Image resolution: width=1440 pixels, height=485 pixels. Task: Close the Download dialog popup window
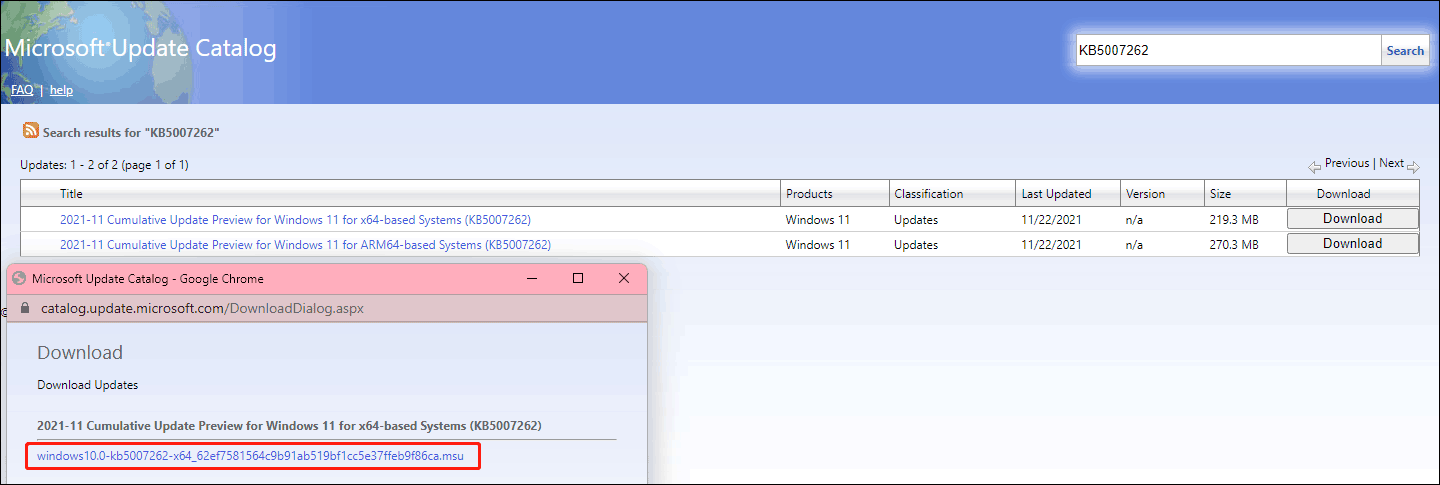(x=624, y=278)
